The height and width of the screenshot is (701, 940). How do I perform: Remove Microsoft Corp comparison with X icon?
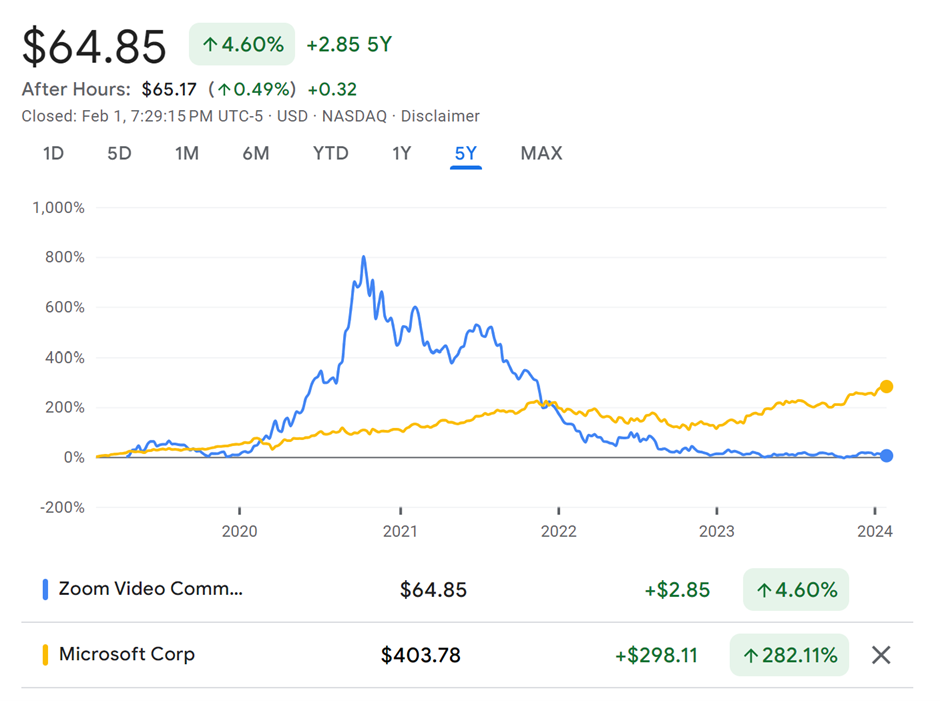tap(880, 655)
